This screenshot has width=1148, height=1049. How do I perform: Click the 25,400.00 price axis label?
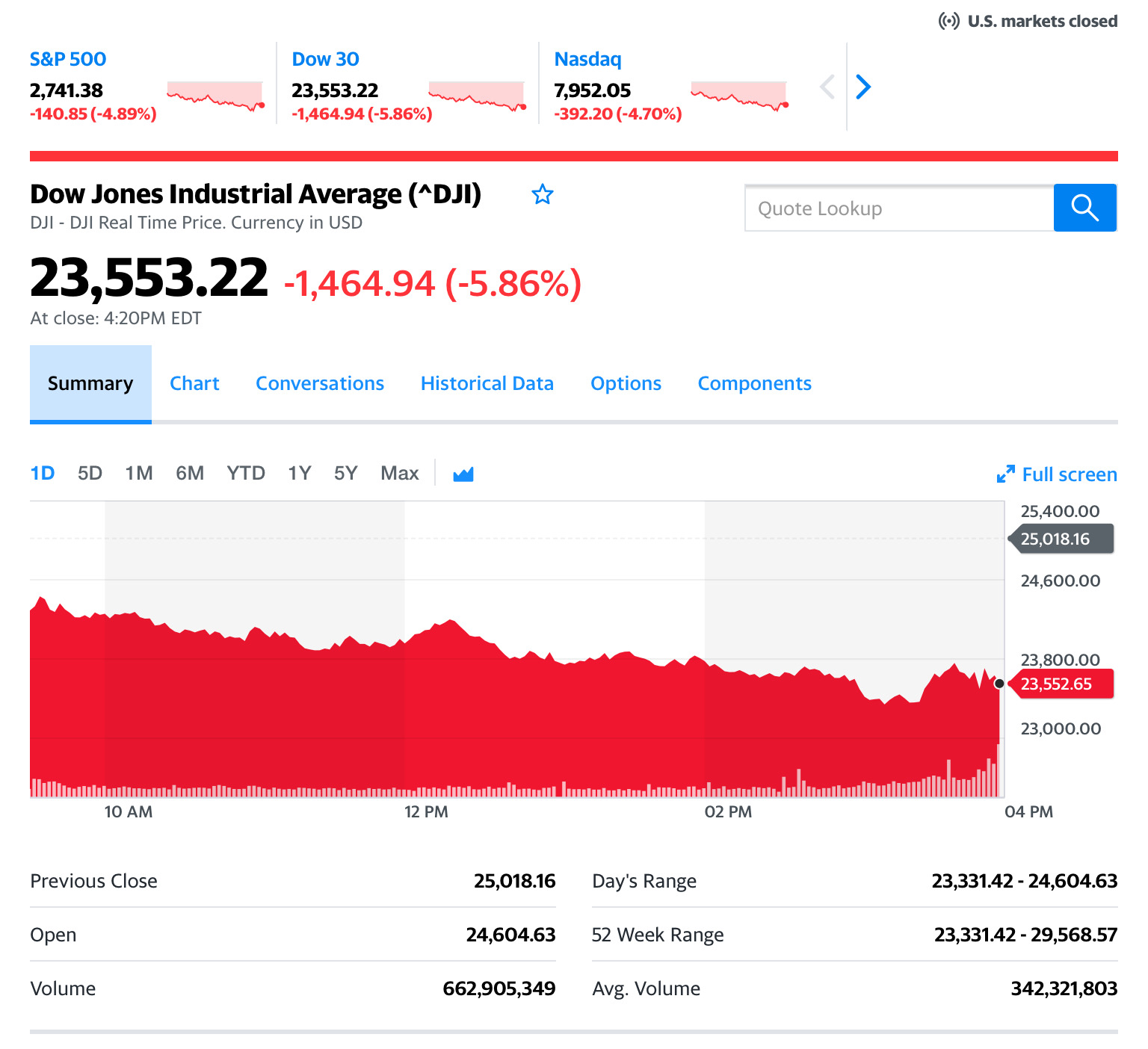point(1061,511)
